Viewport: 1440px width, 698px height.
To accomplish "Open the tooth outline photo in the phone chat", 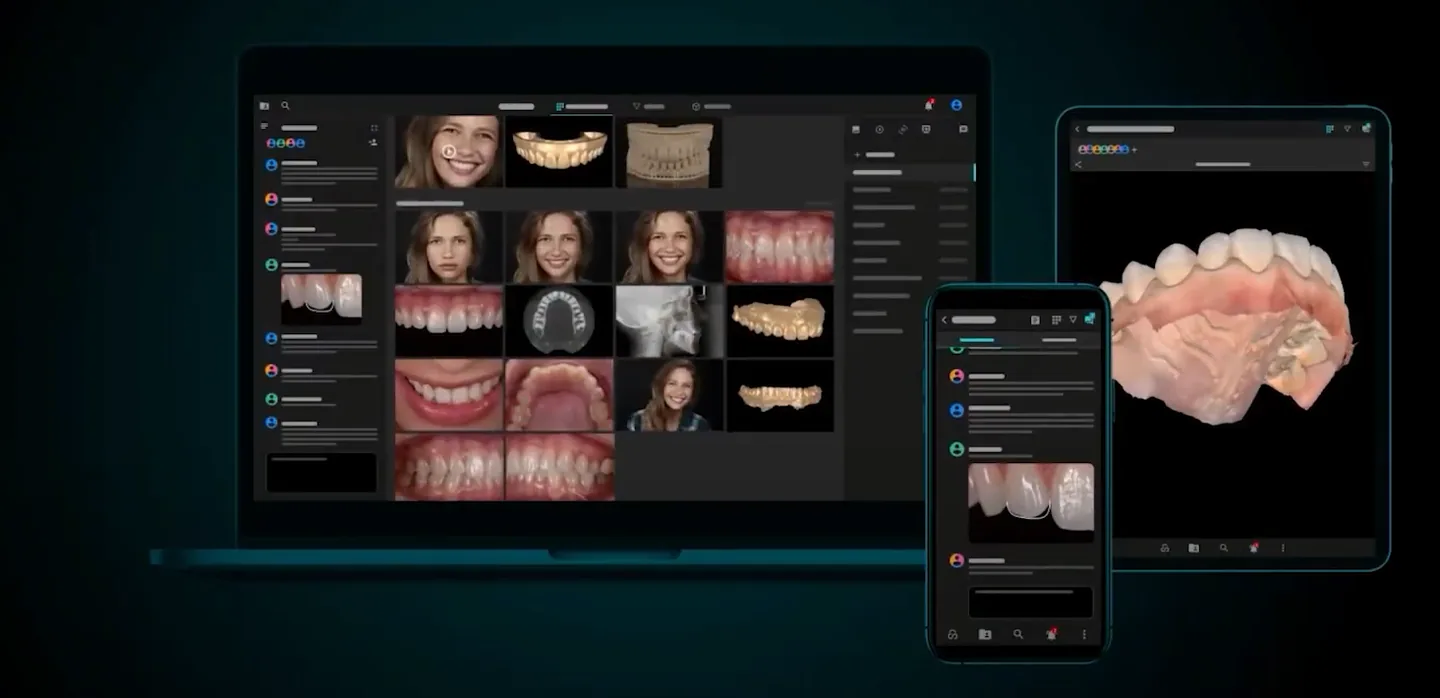I will 1031,503.
